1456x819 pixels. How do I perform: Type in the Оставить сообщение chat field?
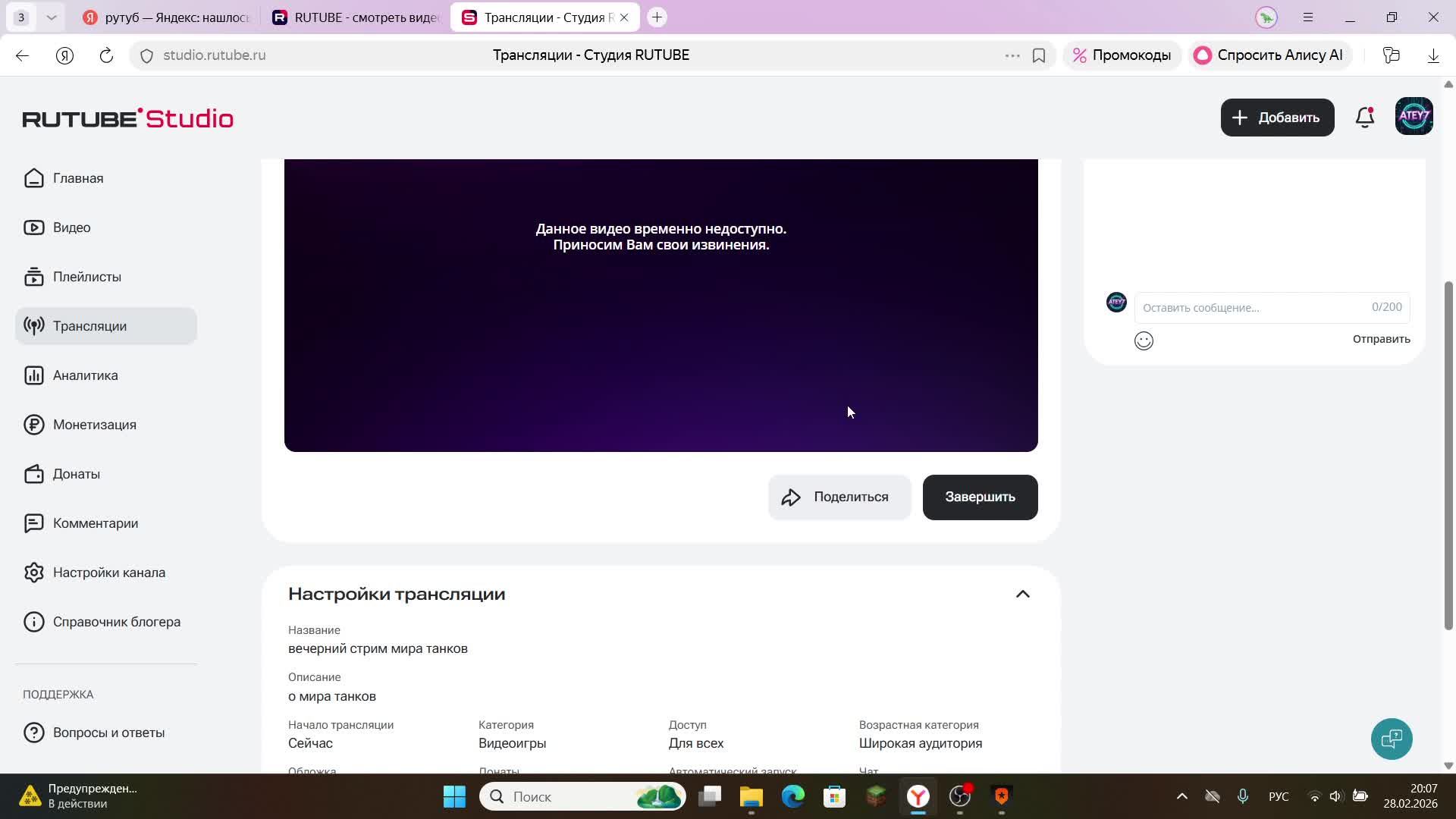(x=1251, y=307)
